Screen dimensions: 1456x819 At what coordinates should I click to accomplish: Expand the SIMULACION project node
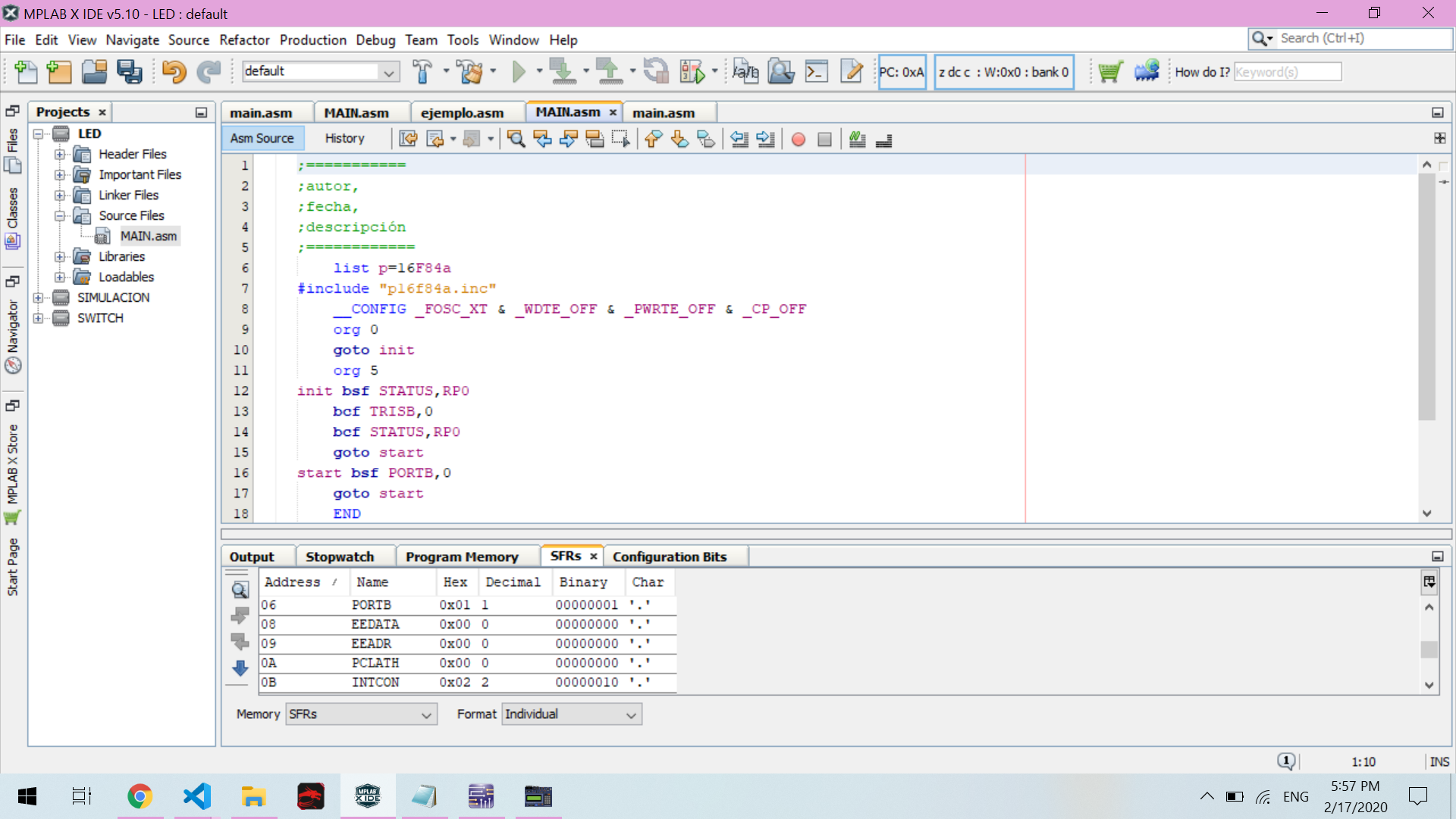39,298
